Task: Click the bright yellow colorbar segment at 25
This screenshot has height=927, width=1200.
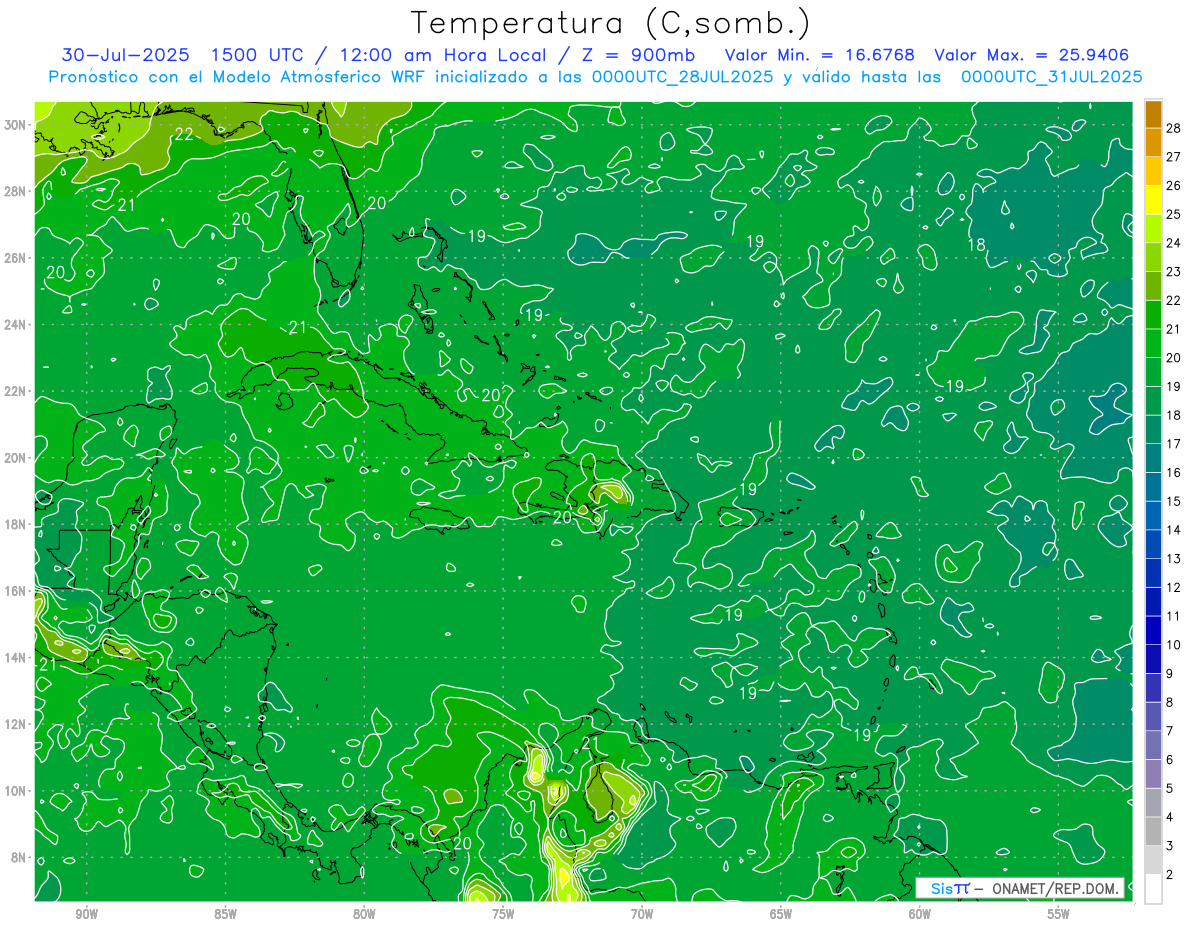Action: [1153, 199]
